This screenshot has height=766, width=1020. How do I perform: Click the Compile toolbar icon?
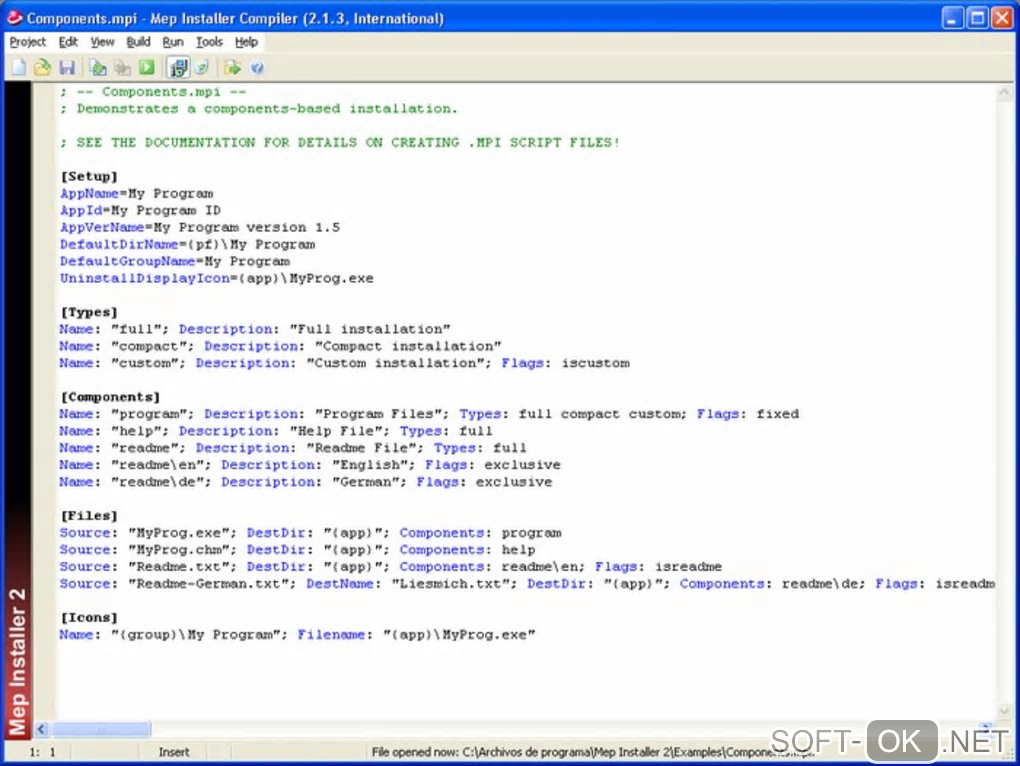tap(98, 68)
